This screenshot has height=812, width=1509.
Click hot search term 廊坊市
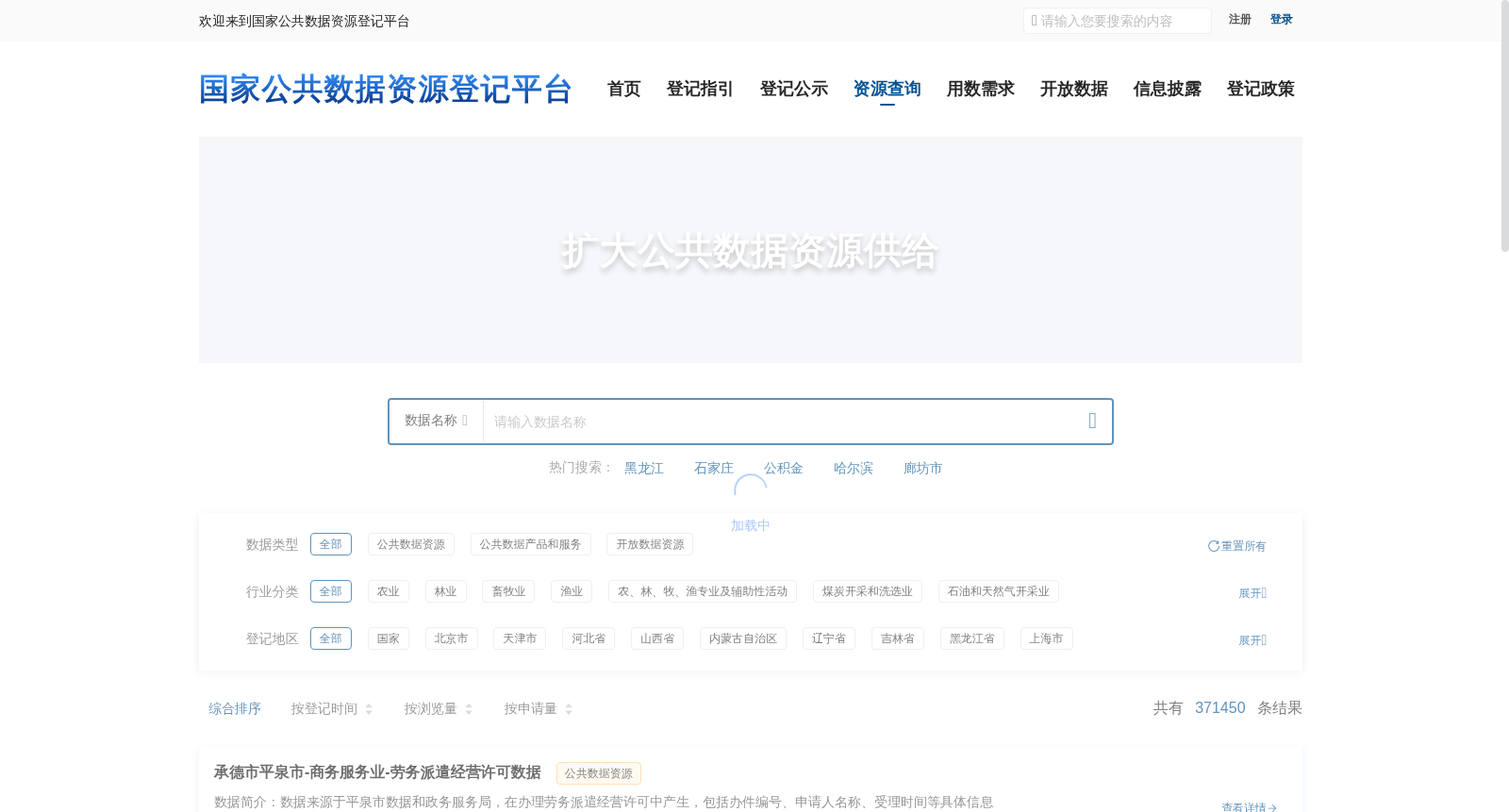(x=923, y=468)
